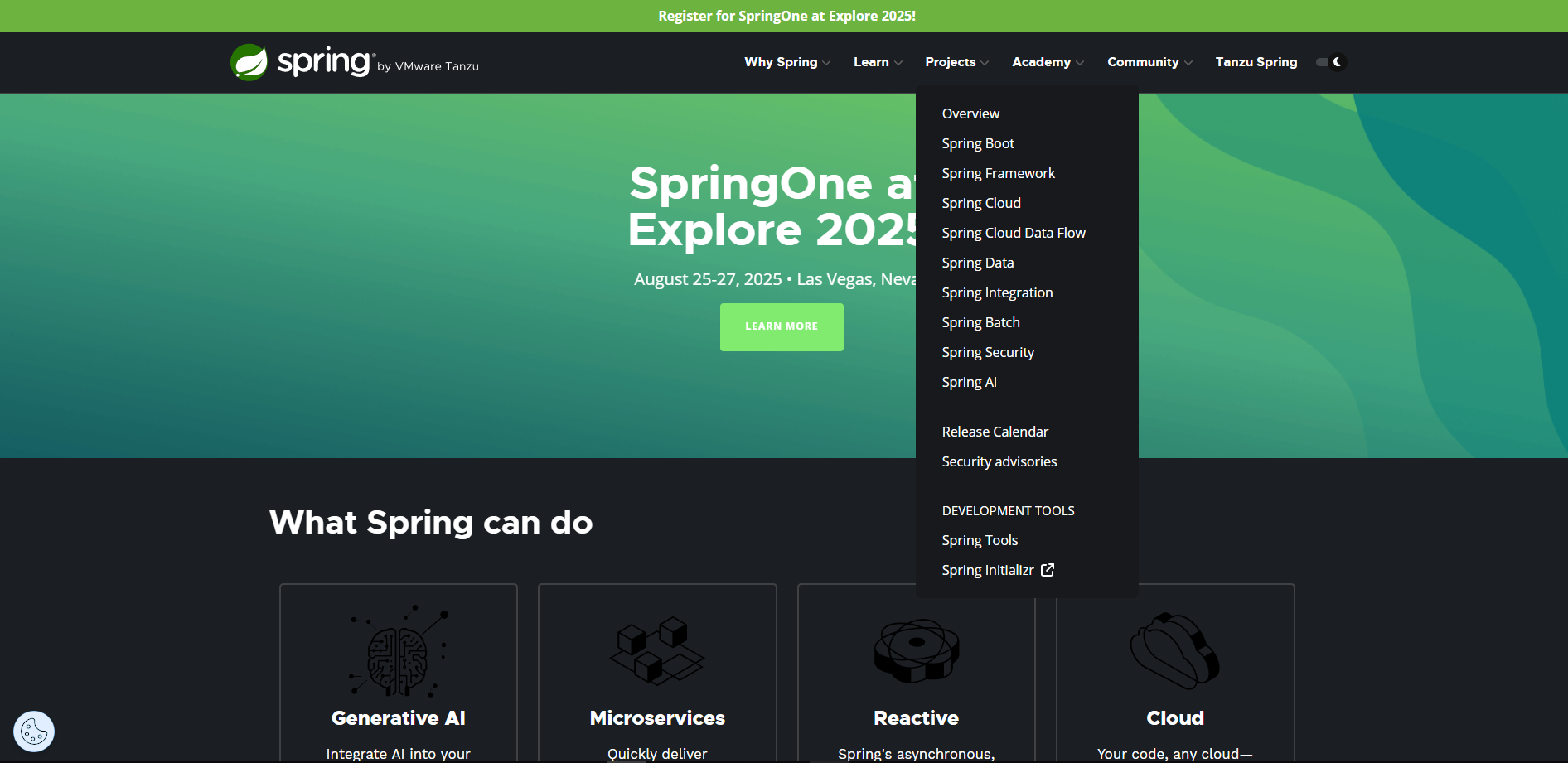This screenshot has width=1568, height=763.
Task: Expand the Academy menu
Action: 1048,62
